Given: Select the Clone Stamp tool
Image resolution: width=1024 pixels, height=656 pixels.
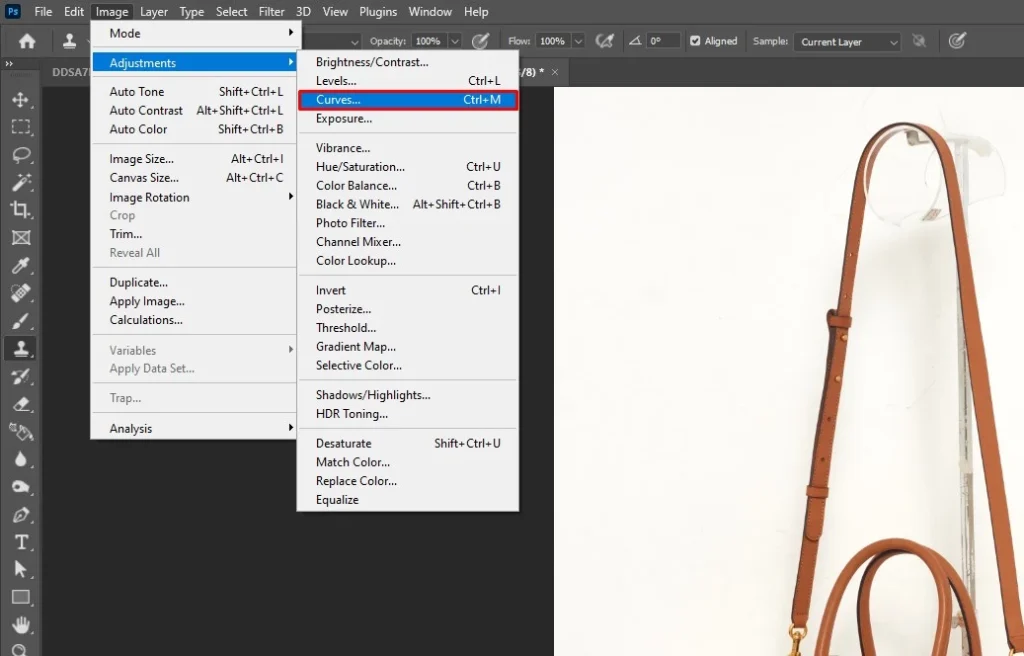Looking at the screenshot, I should tap(23, 349).
